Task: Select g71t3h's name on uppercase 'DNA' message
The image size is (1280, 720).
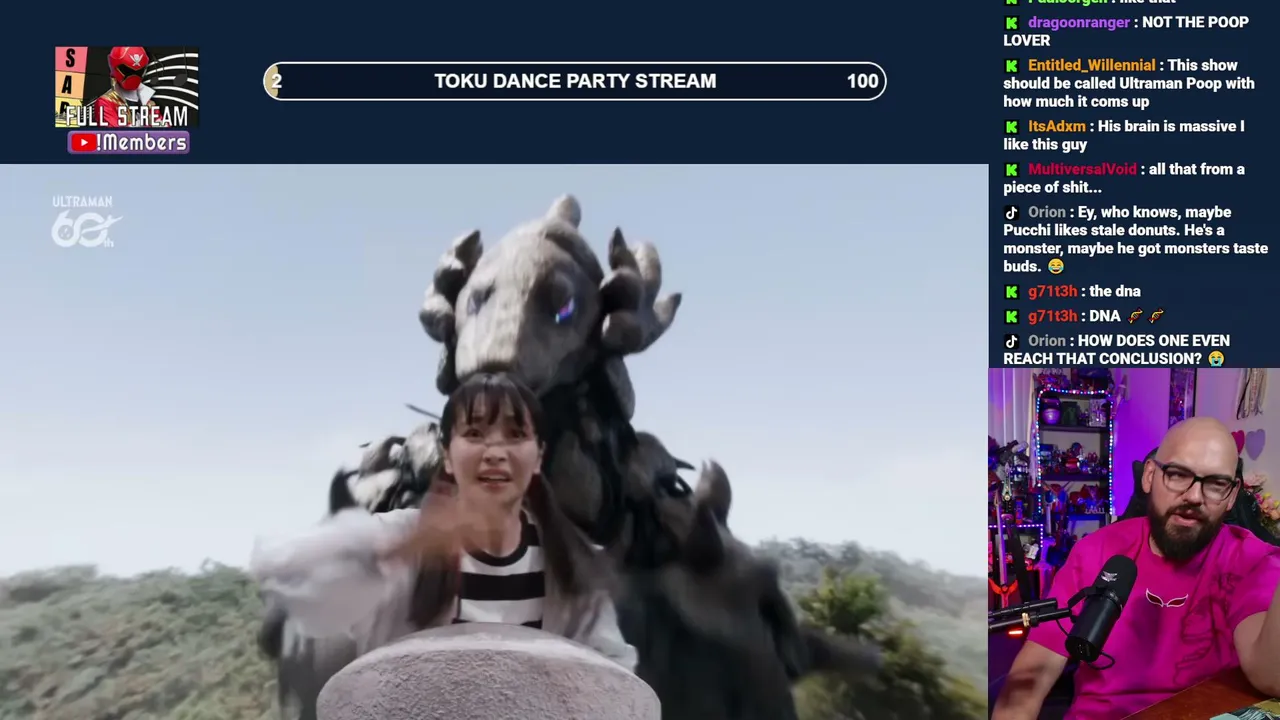Action: click(1052, 316)
